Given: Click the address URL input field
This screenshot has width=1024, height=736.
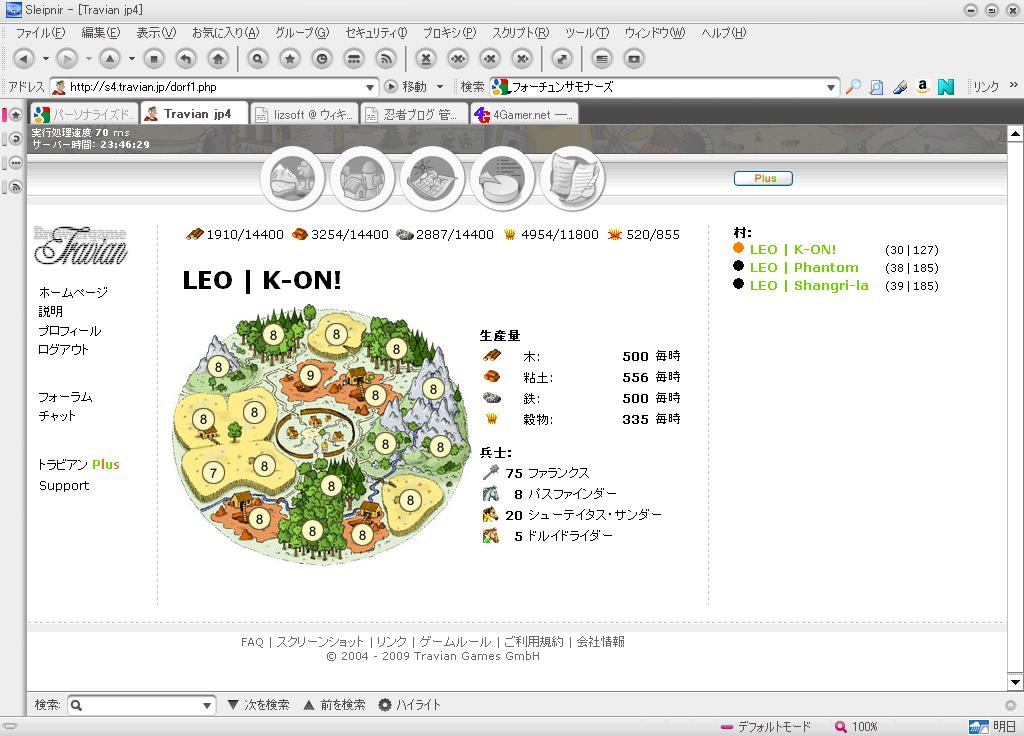Looking at the screenshot, I should [x=215, y=87].
